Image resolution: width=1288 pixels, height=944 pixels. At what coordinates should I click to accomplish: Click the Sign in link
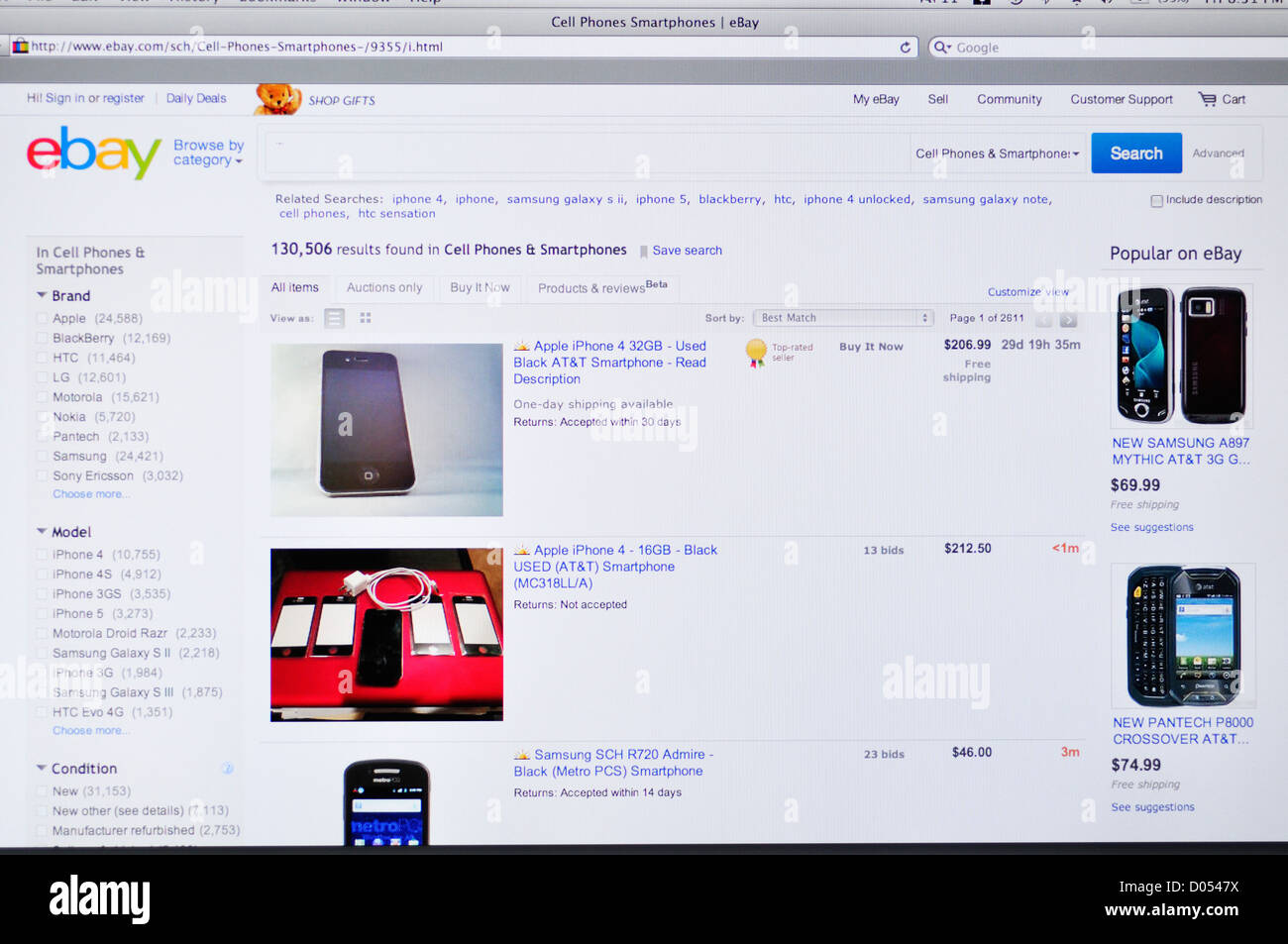tap(65, 98)
